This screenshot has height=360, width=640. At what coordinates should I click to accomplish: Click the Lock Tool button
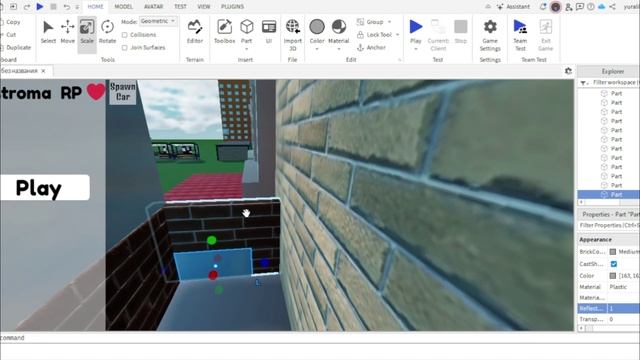(x=375, y=35)
